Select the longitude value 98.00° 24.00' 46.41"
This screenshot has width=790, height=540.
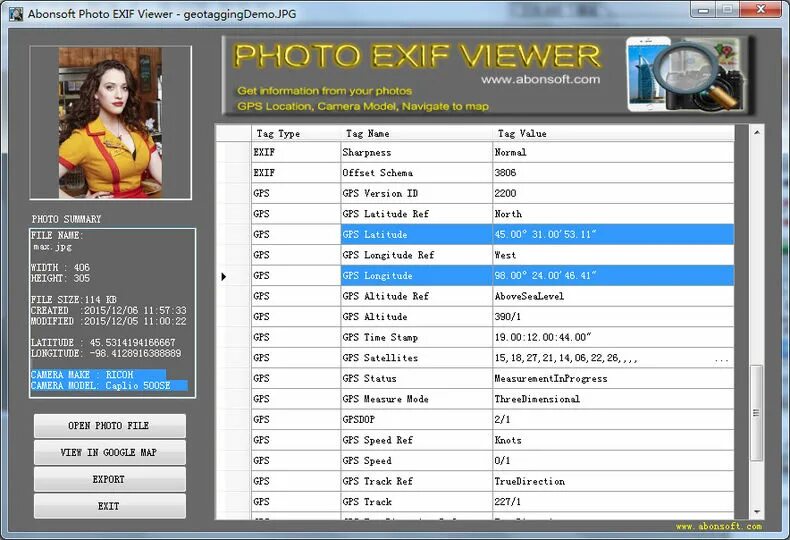[613, 276]
